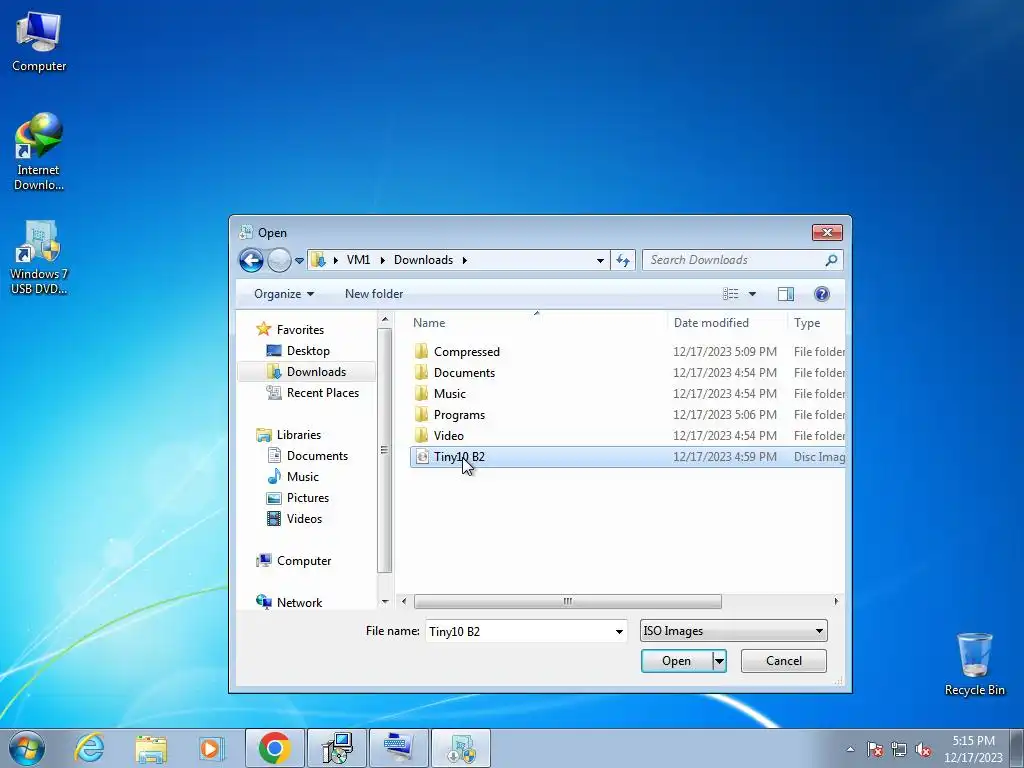
Task: Click the network tray icon
Action: point(899,750)
